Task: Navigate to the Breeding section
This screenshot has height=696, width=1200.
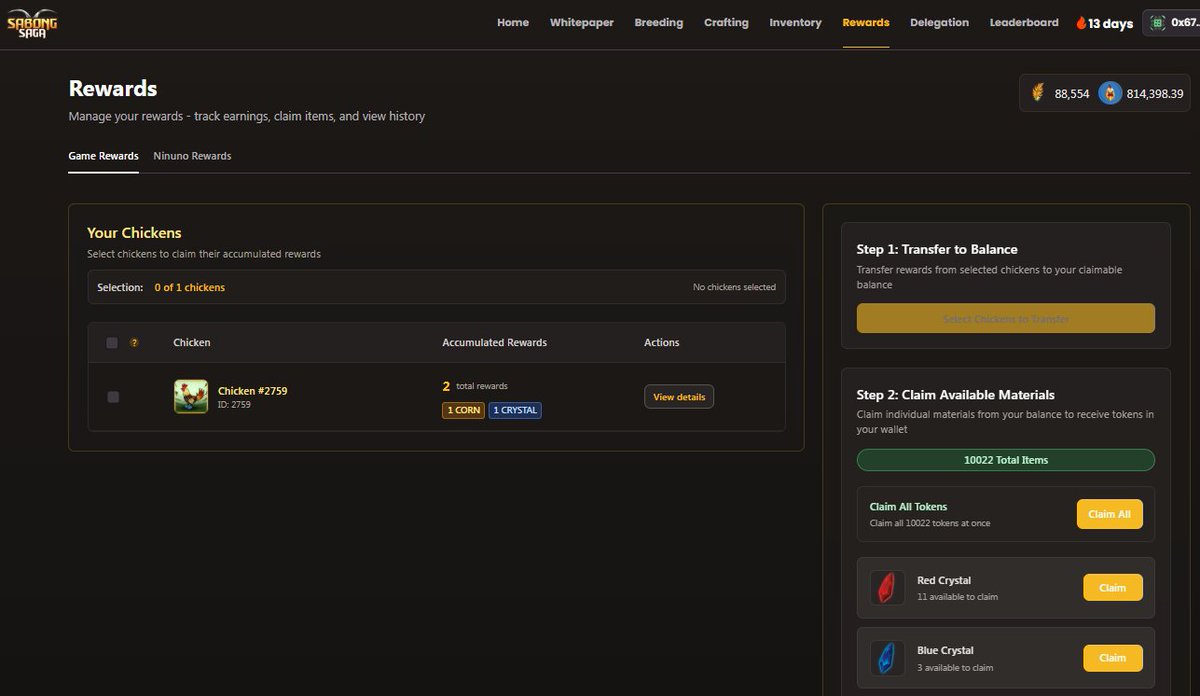Action: coord(658,22)
